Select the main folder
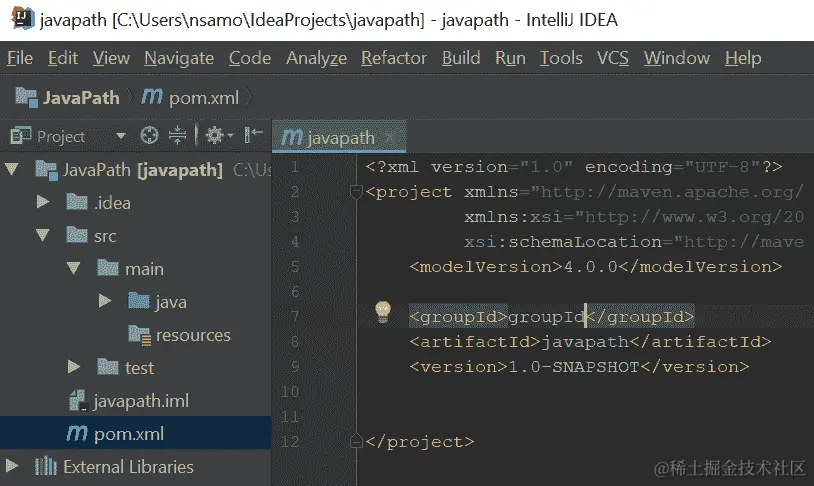 [144, 269]
